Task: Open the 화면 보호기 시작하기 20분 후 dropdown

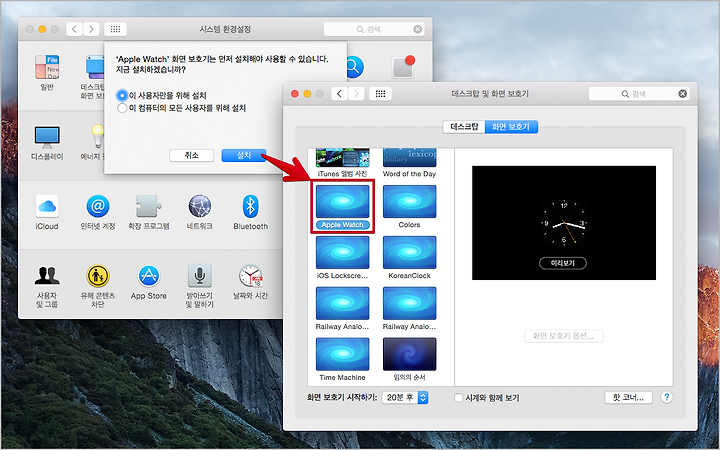Action: click(405, 397)
